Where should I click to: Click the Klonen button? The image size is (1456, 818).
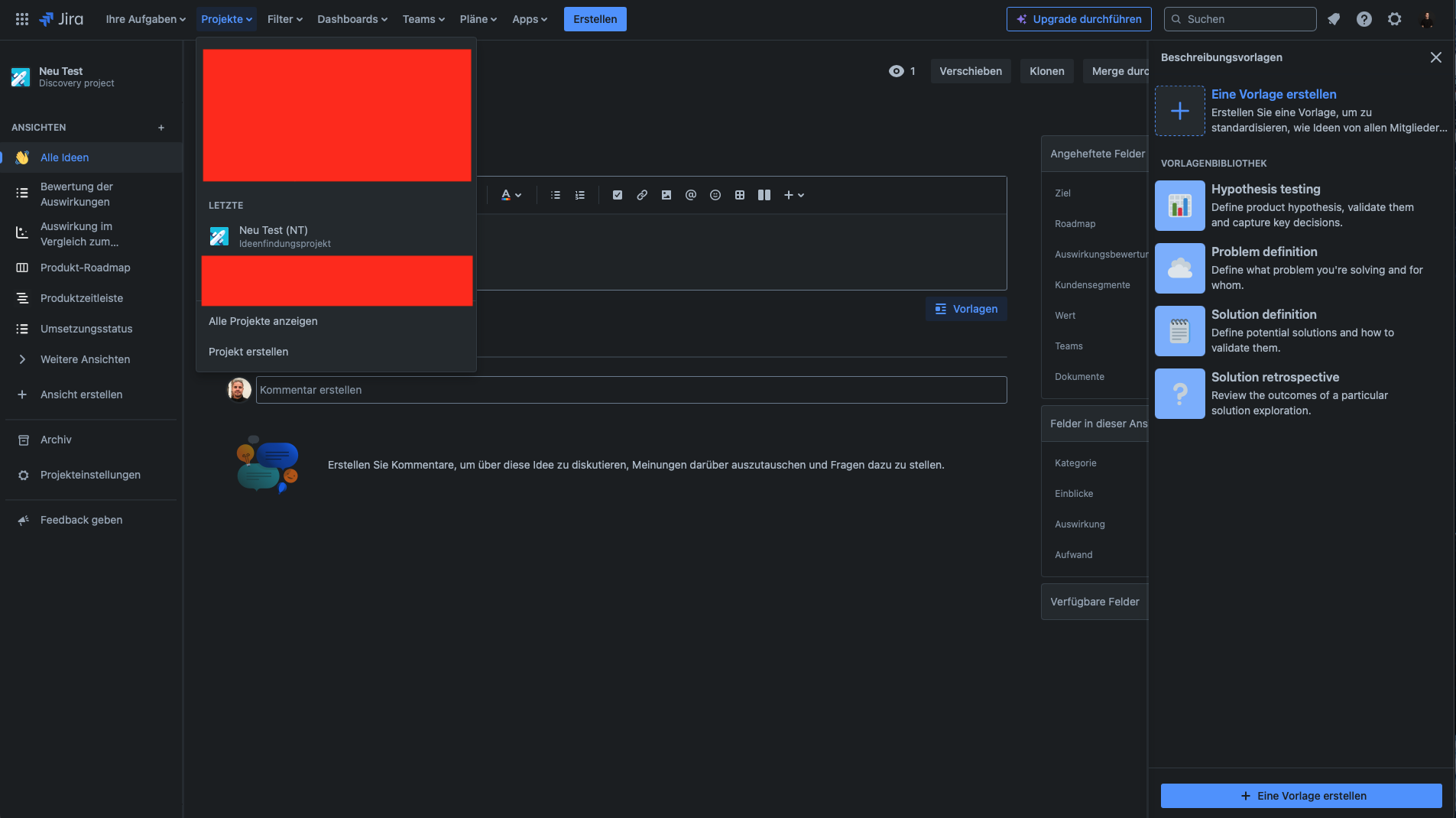point(1047,71)
